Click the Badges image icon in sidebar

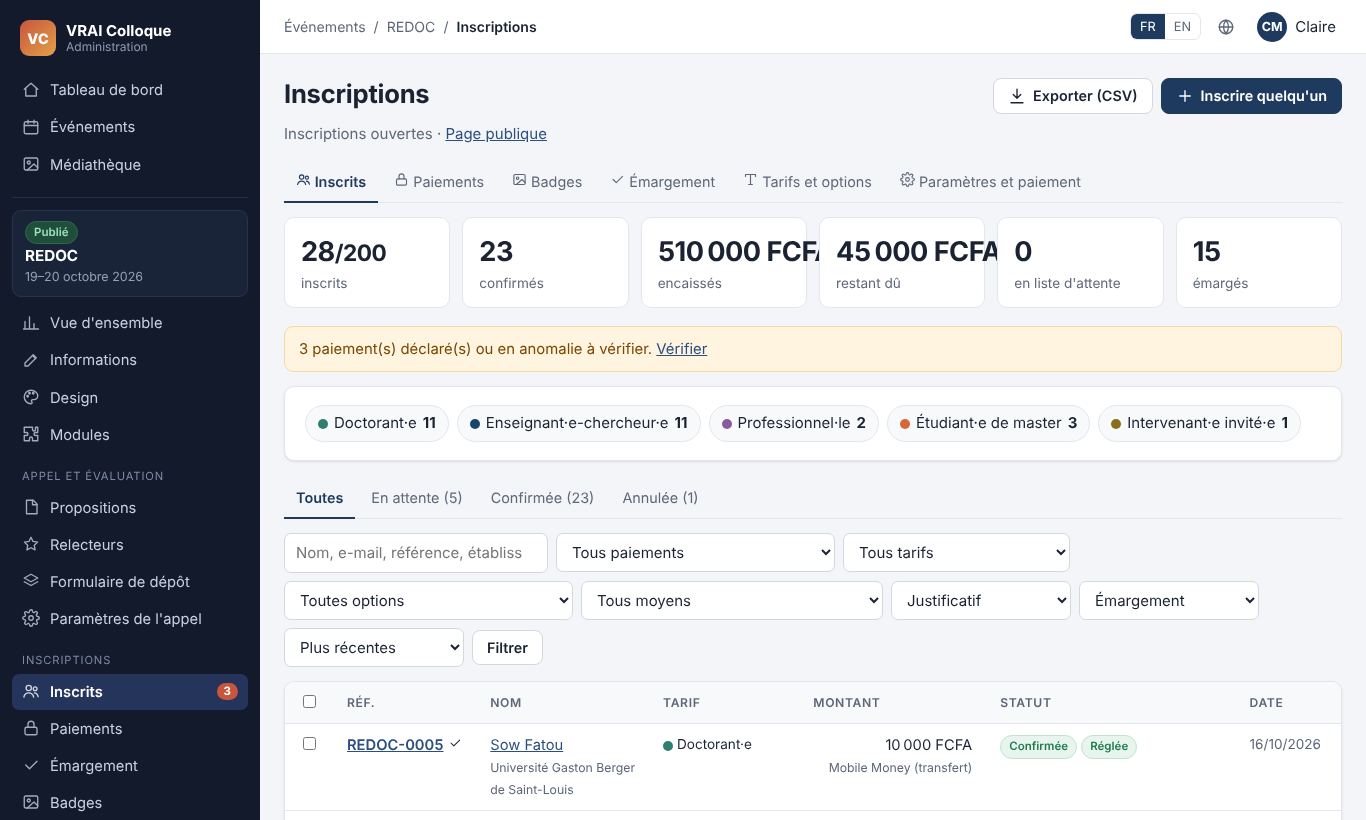pos(31,802)
